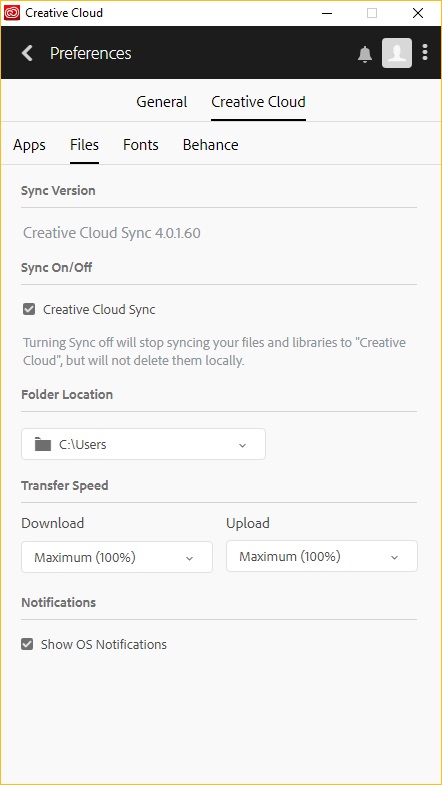
Task: Open the Behance sub-tab
Action: pos(211,145)
